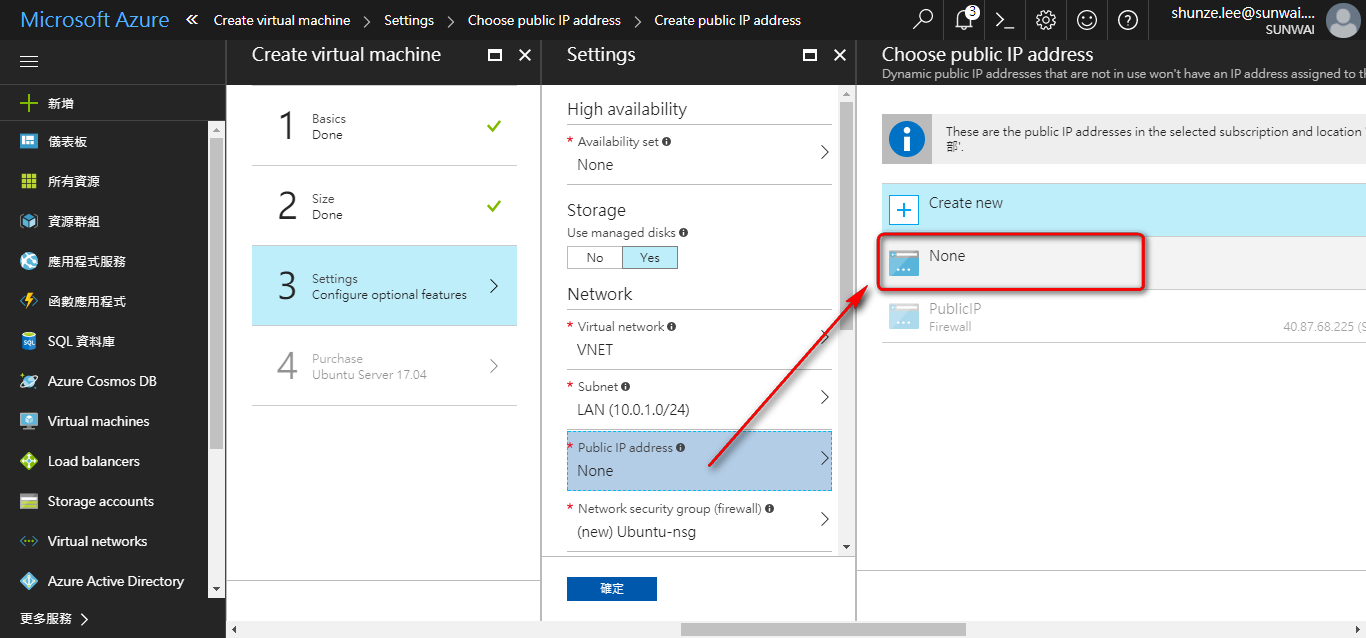Click the feedback smiley icon

pyautogui.click(x=1087, y=20)
